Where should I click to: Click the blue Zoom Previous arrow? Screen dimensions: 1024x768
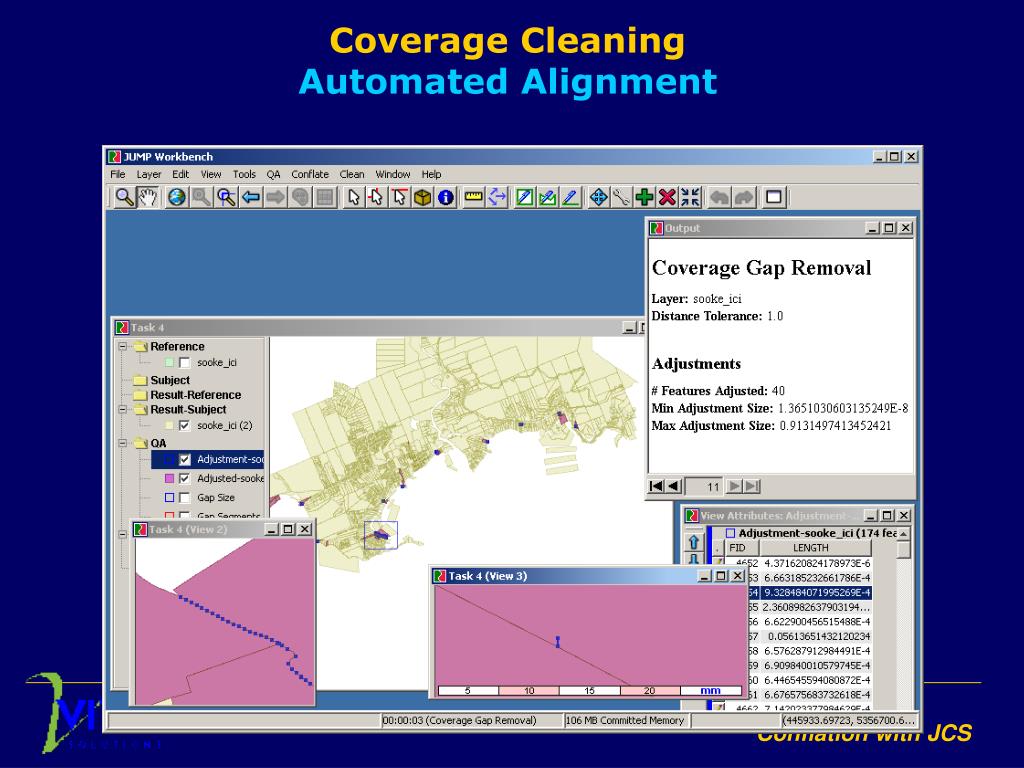point(251,197)
